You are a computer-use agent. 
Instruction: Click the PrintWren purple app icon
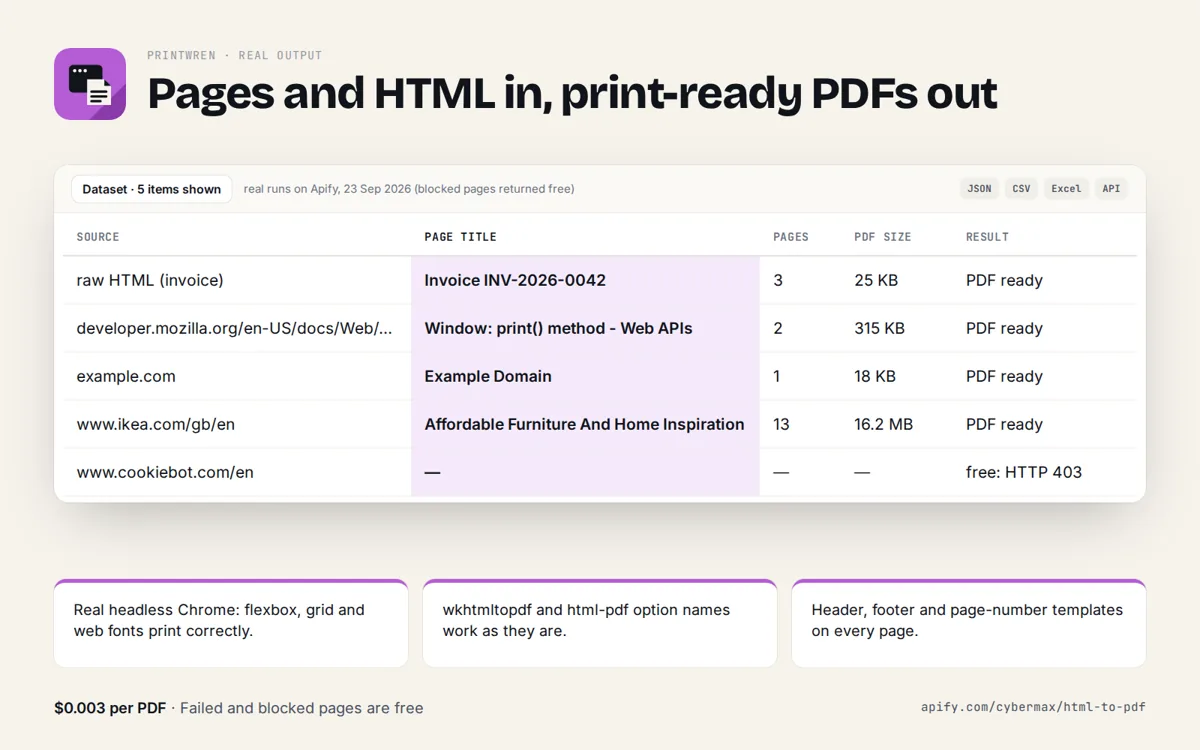(90, 84)
